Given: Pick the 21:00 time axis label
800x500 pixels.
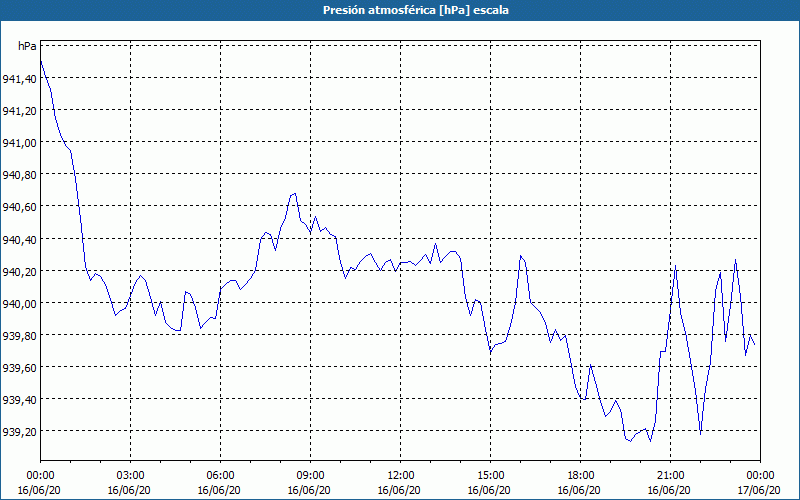Looking at the screenshot, I should pyautogui.click(x=670, y=476).
